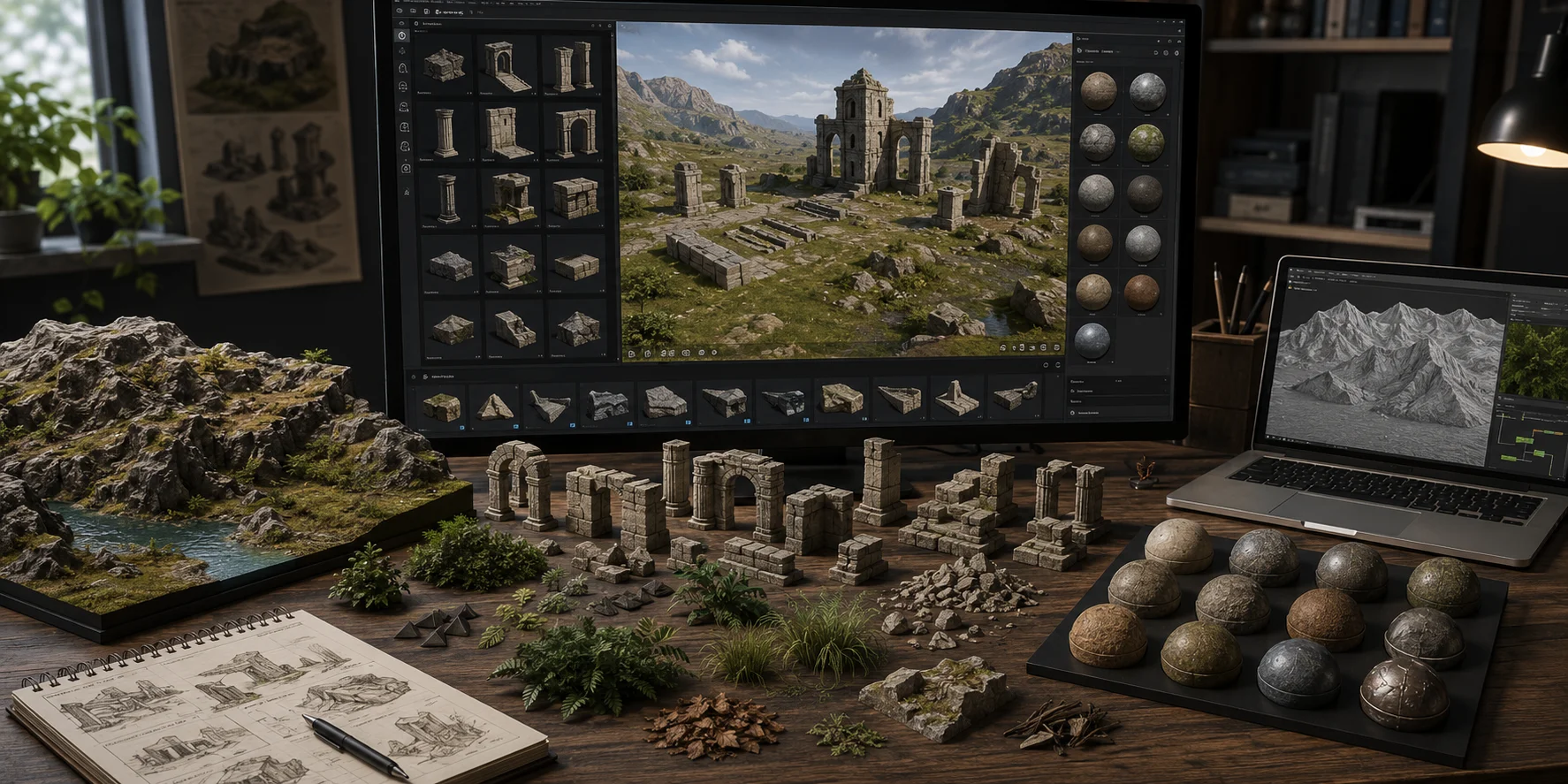
Task: Choose the freestanding stone arch thumbnail
Action: pyautogui.click(x=574, y=133)
